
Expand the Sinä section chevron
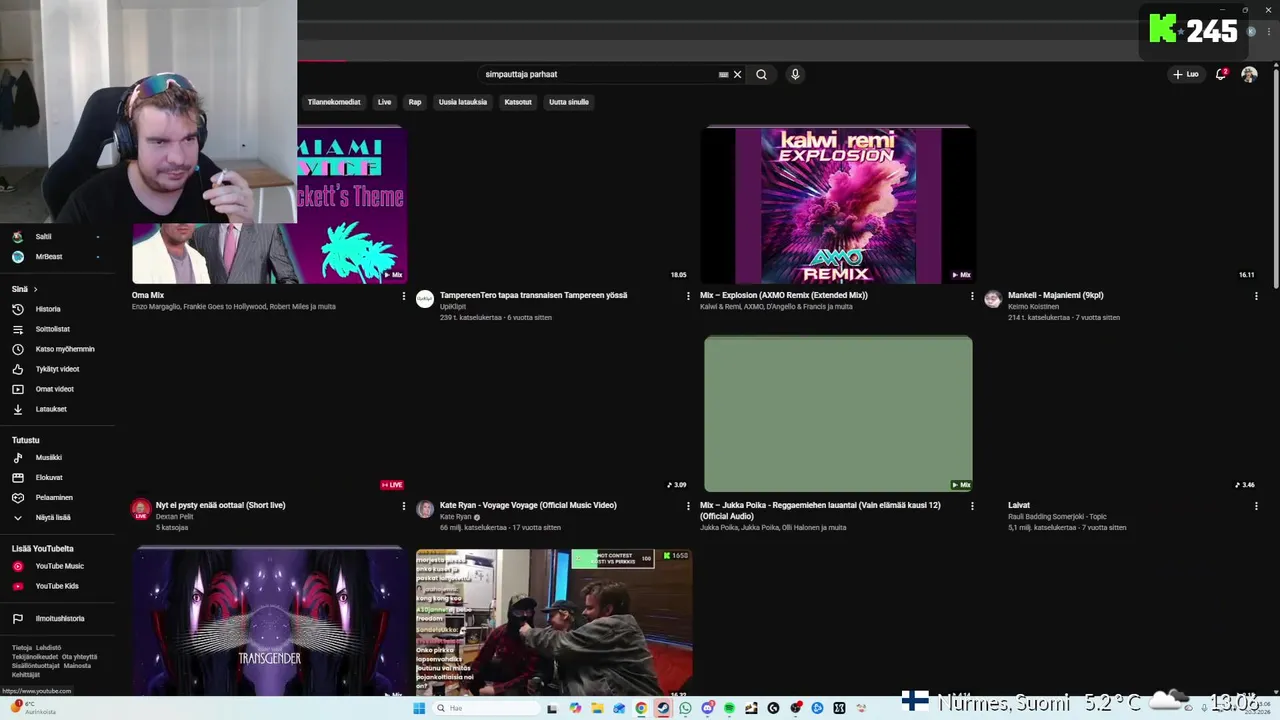coord(35,289)
